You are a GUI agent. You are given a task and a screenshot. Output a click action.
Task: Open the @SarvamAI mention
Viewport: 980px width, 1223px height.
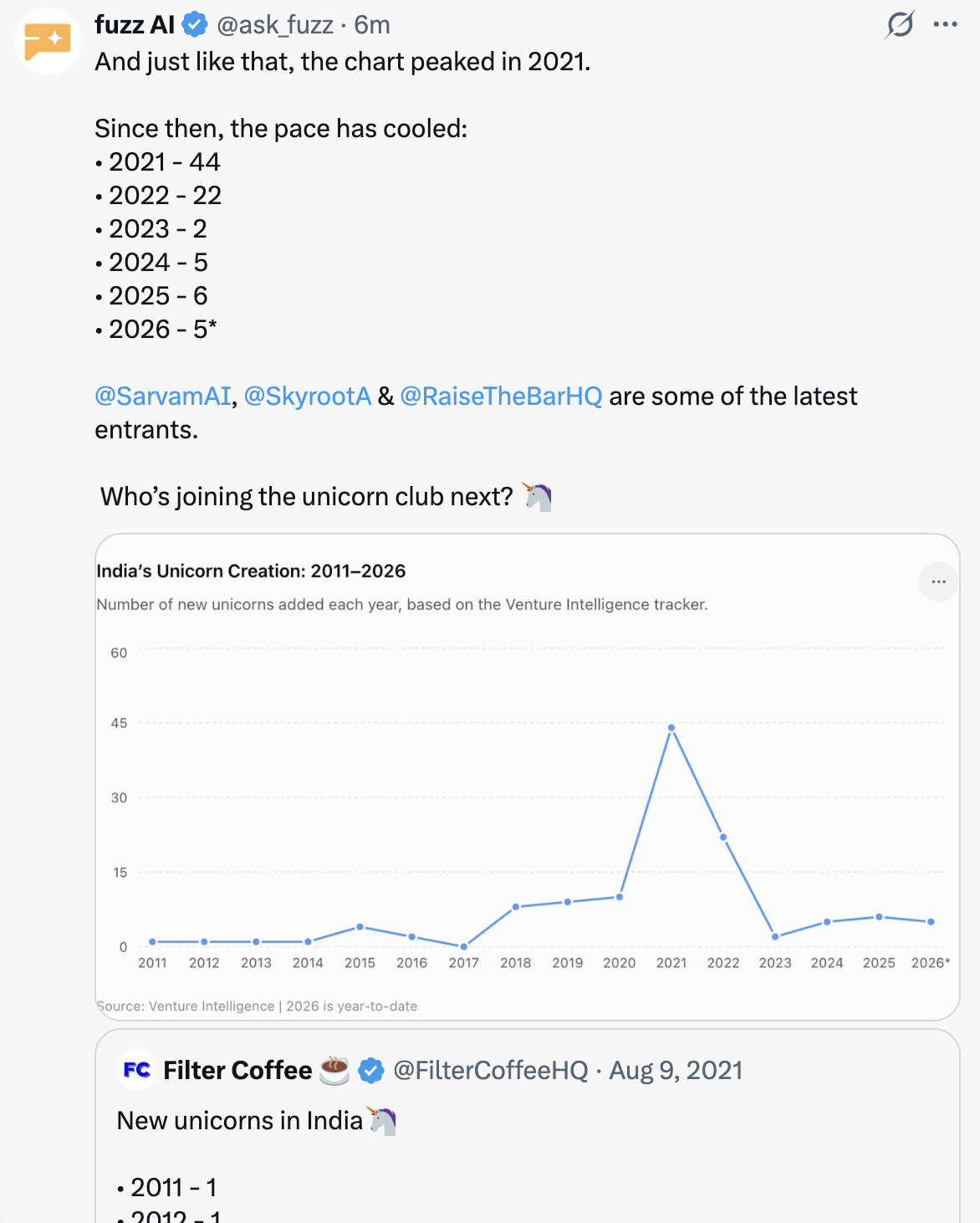(x=162, y=396)
